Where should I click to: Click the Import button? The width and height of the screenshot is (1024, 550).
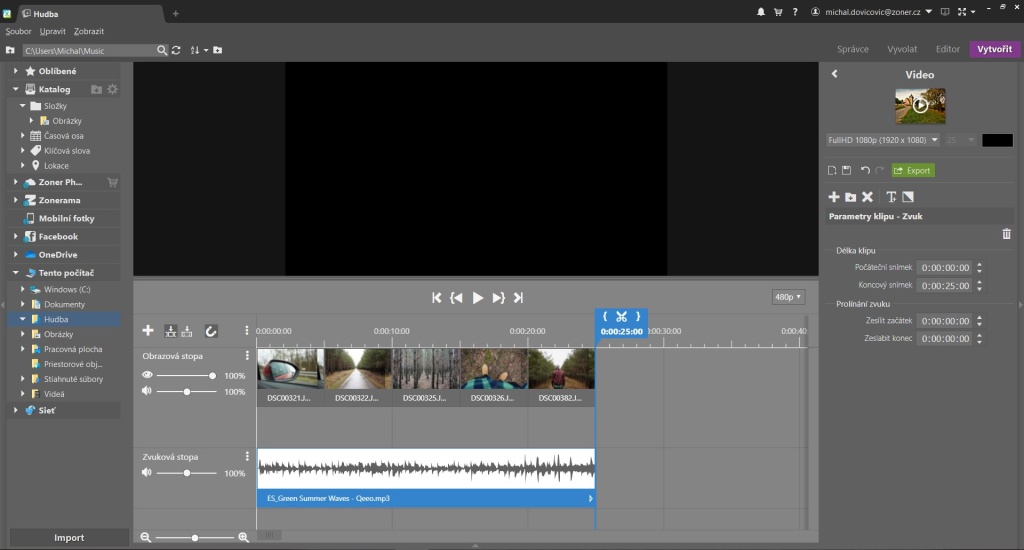click(69, 538)
